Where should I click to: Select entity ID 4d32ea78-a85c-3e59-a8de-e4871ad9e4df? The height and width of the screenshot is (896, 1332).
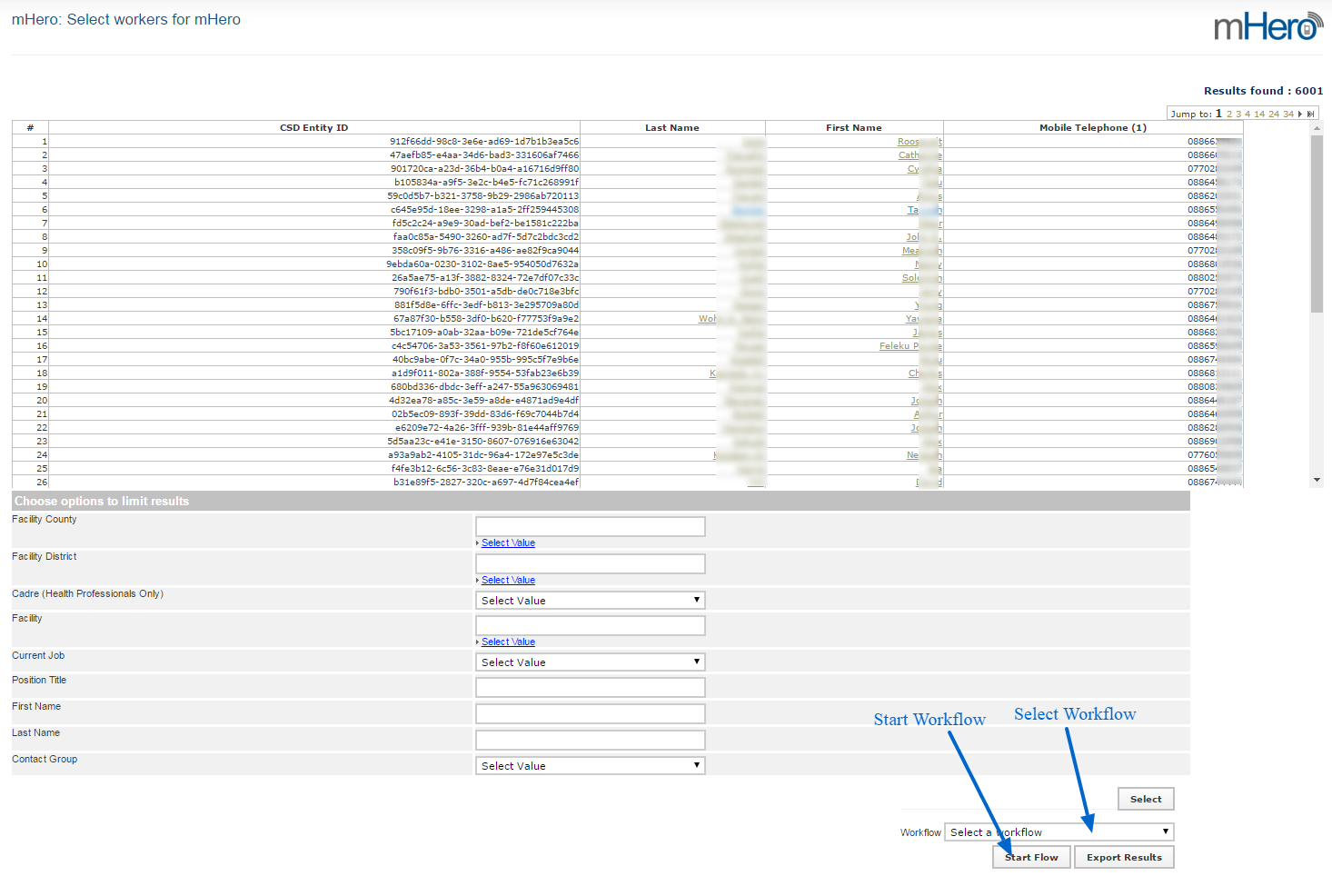[x=484, y=401]
